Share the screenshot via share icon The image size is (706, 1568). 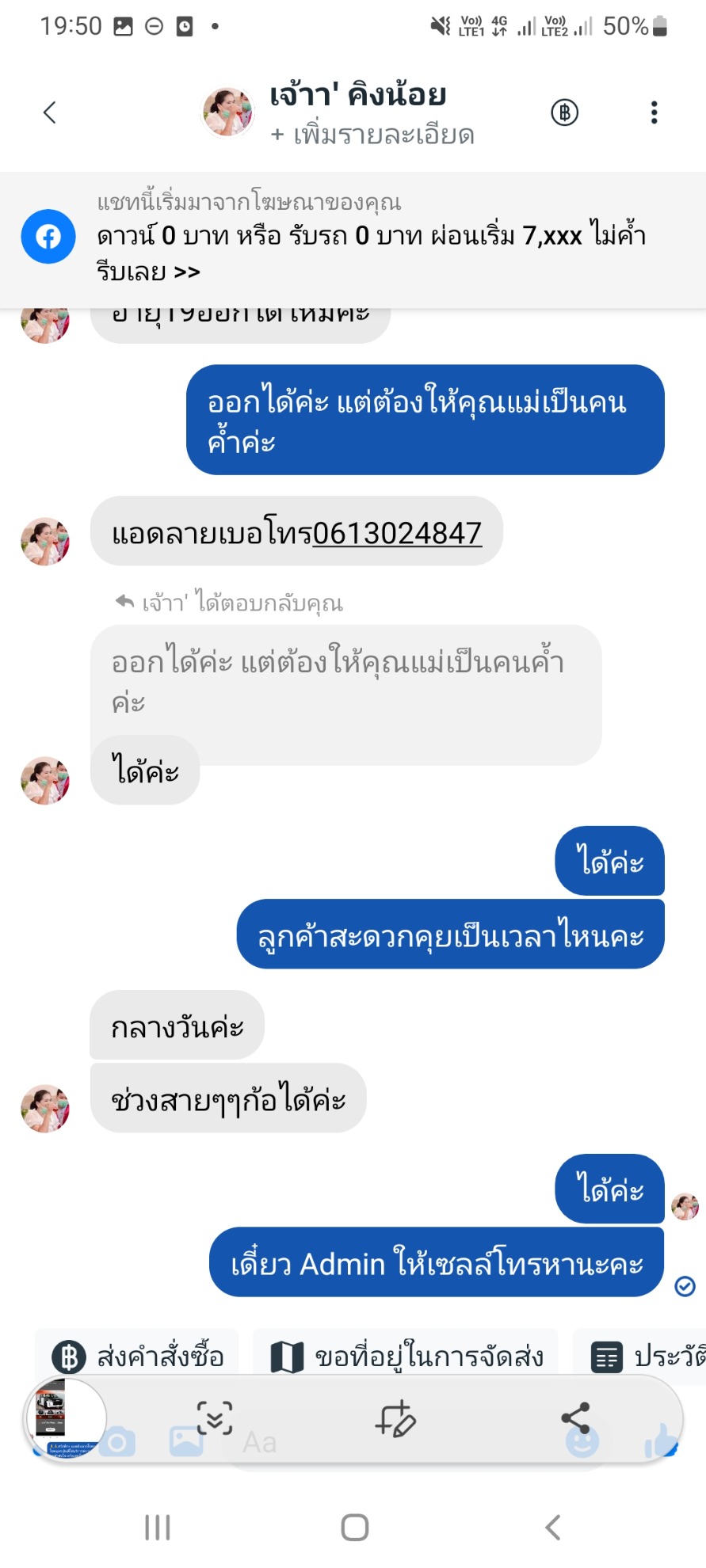click(575, 1418)
